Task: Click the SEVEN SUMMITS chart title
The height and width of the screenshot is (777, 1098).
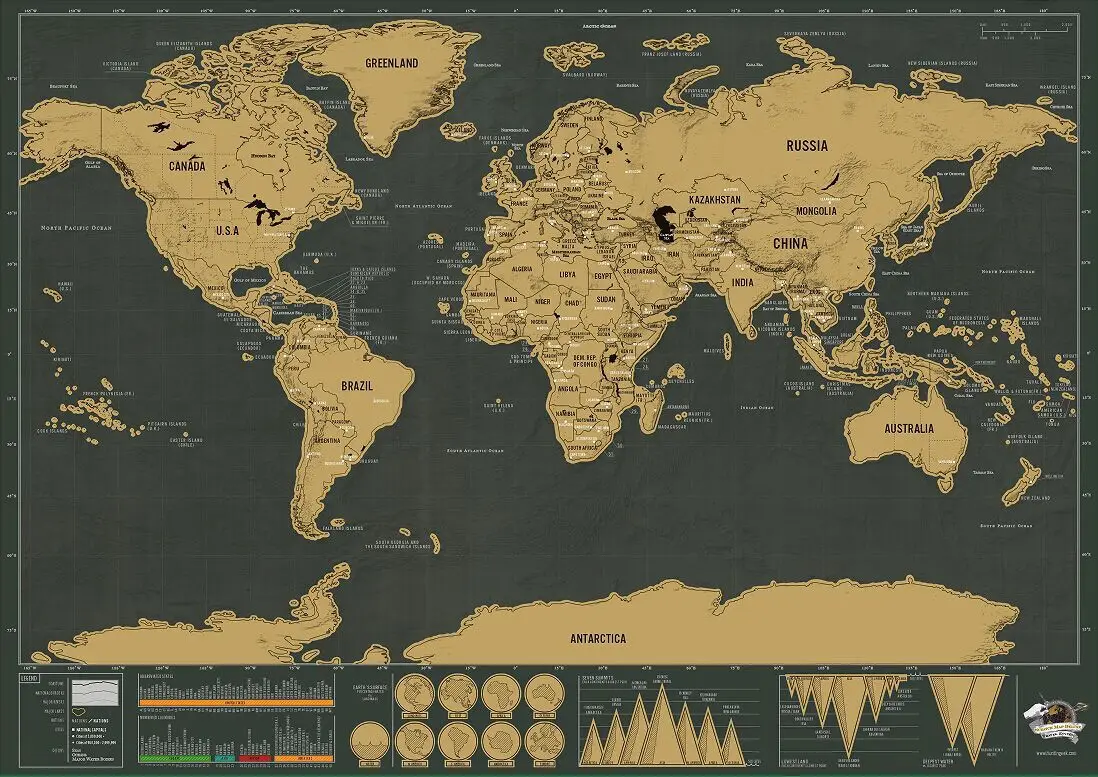Action: [597, 678]
